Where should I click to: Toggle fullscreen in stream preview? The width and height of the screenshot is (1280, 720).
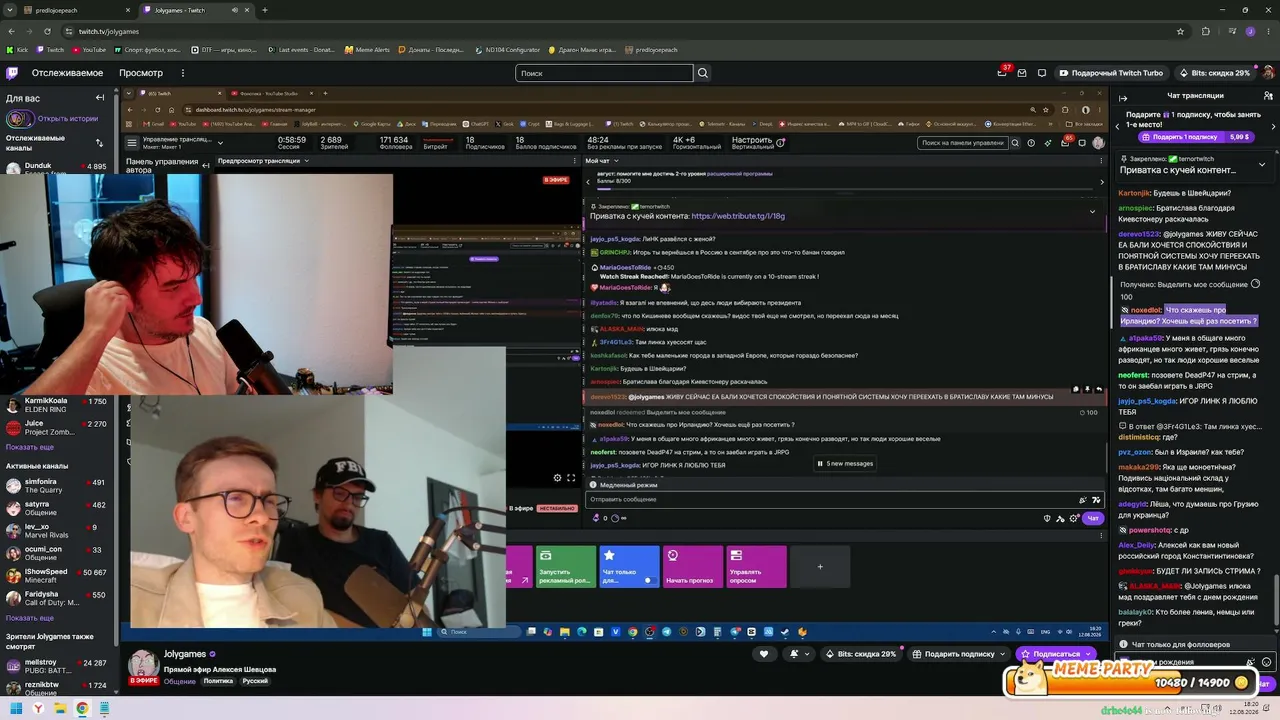pyautogui.click(x=571, y=478)
